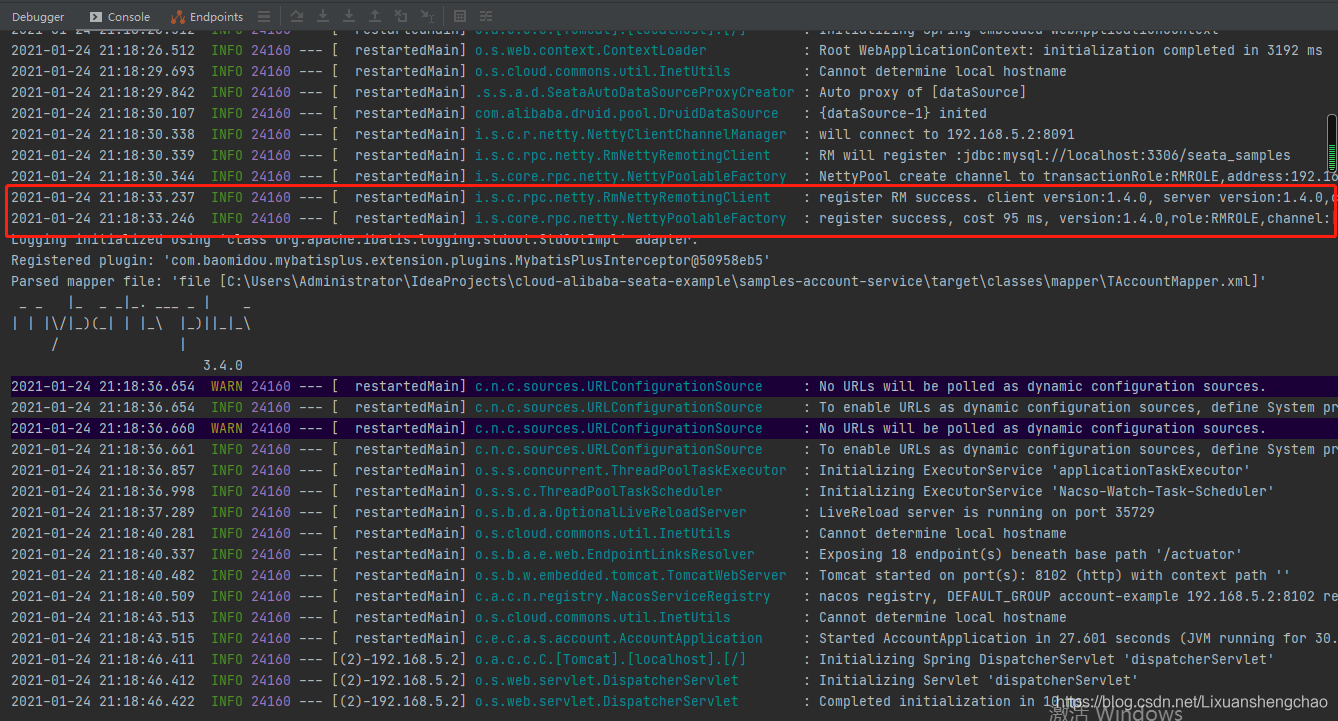Click the logger 'c.e.c.a.s.account.AccountApplication'
Viewport: 1338px width, 721px height.
[x=618, y=638]
